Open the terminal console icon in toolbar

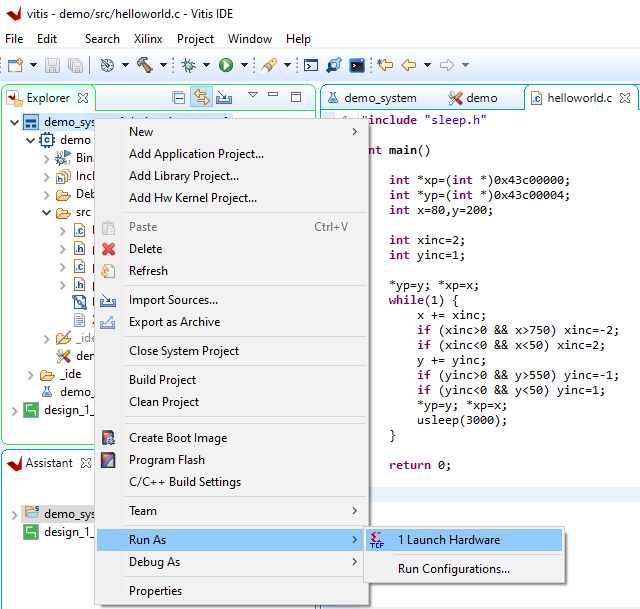[357, 66]
